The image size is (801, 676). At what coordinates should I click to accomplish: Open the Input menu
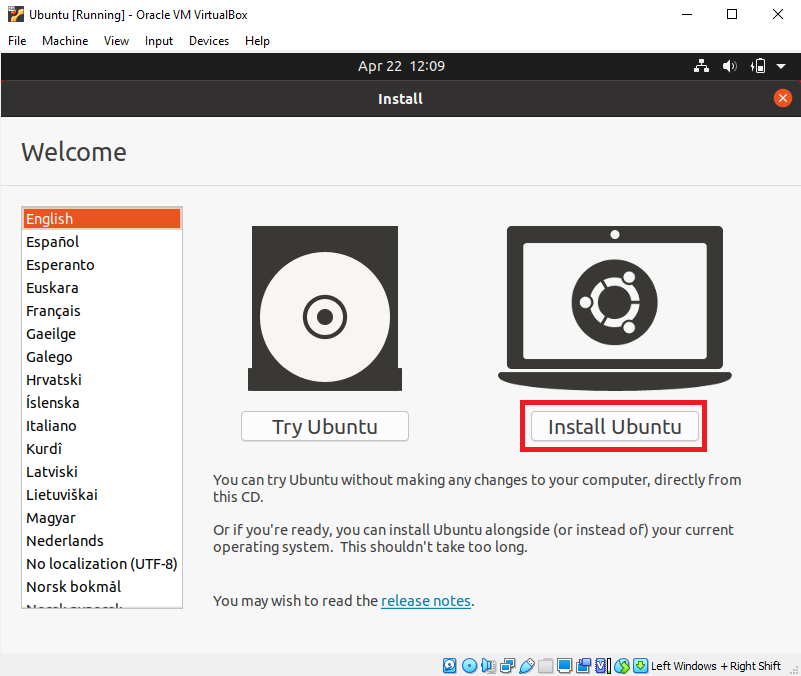(159, 41)
